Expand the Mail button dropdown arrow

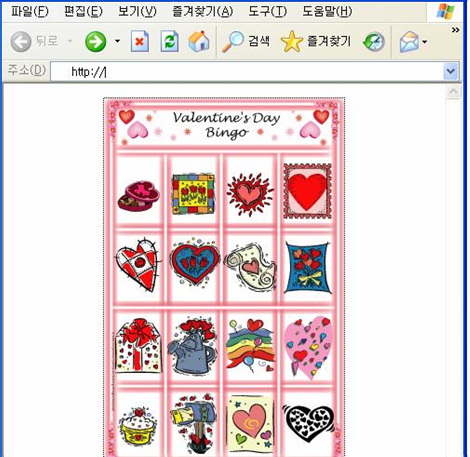[x=424, y=42]
